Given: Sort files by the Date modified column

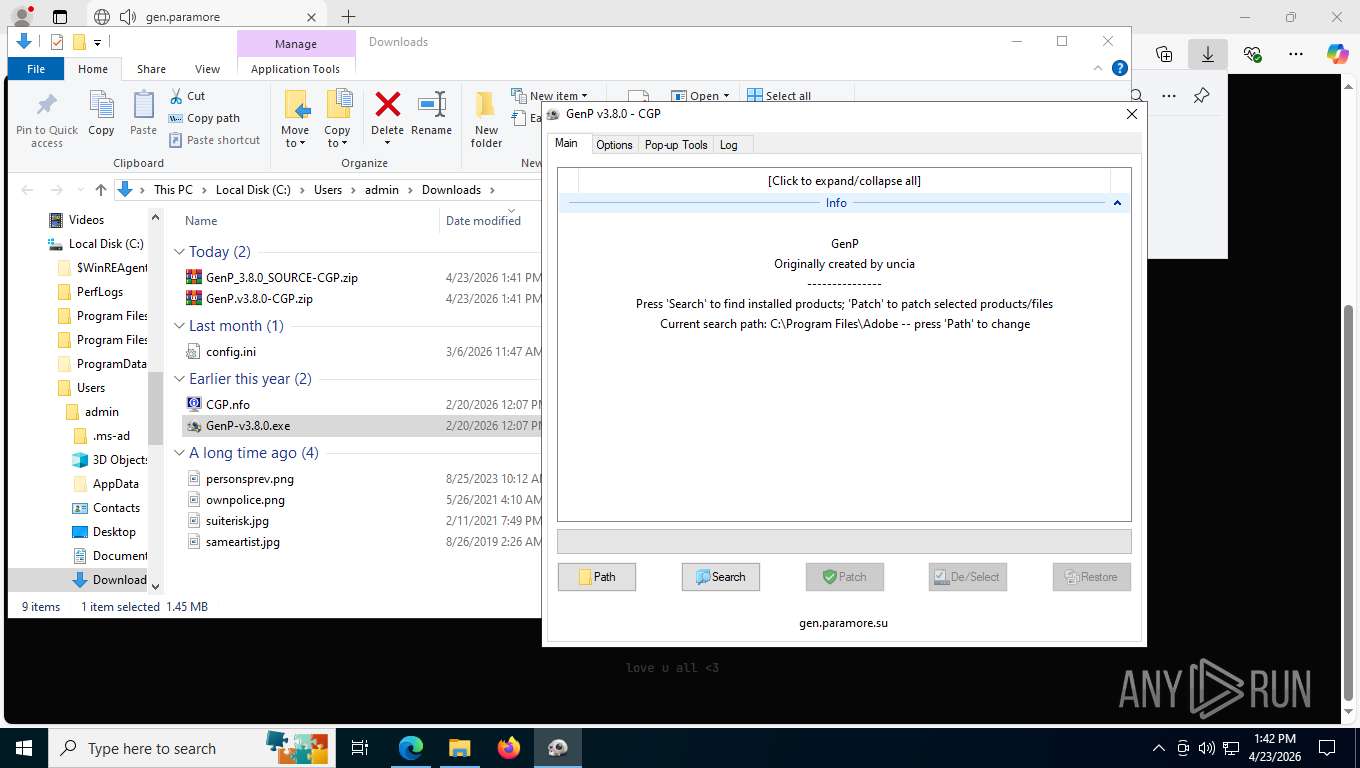Looking at the screenshot, I should coord(483,221).
